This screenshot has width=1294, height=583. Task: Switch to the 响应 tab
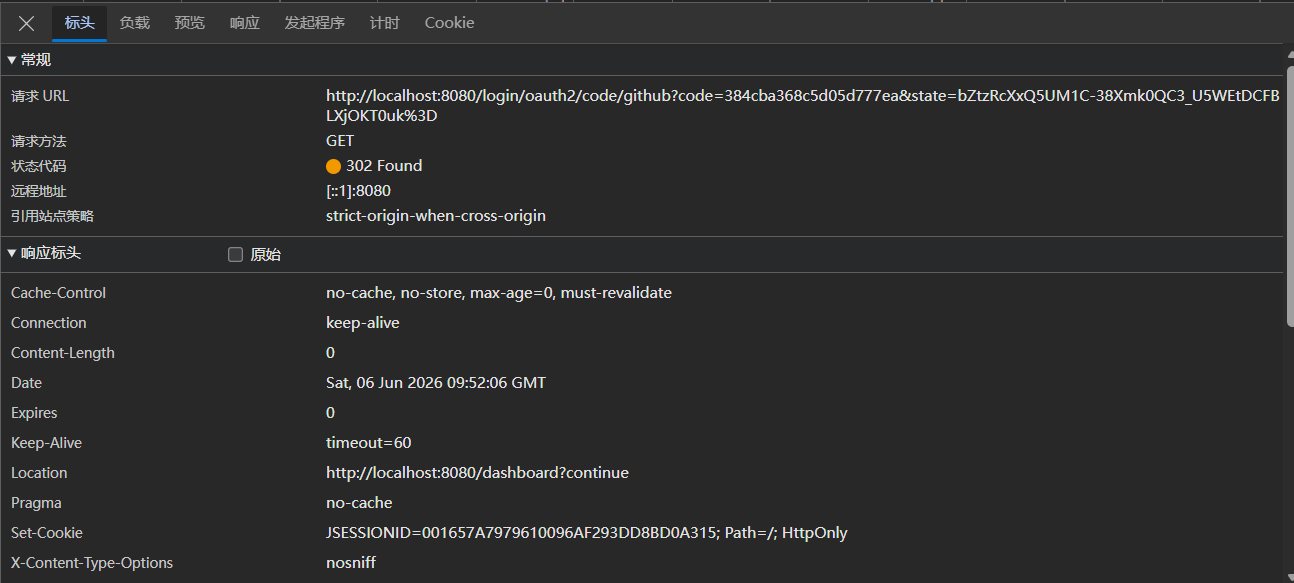[x=245, y=22]
